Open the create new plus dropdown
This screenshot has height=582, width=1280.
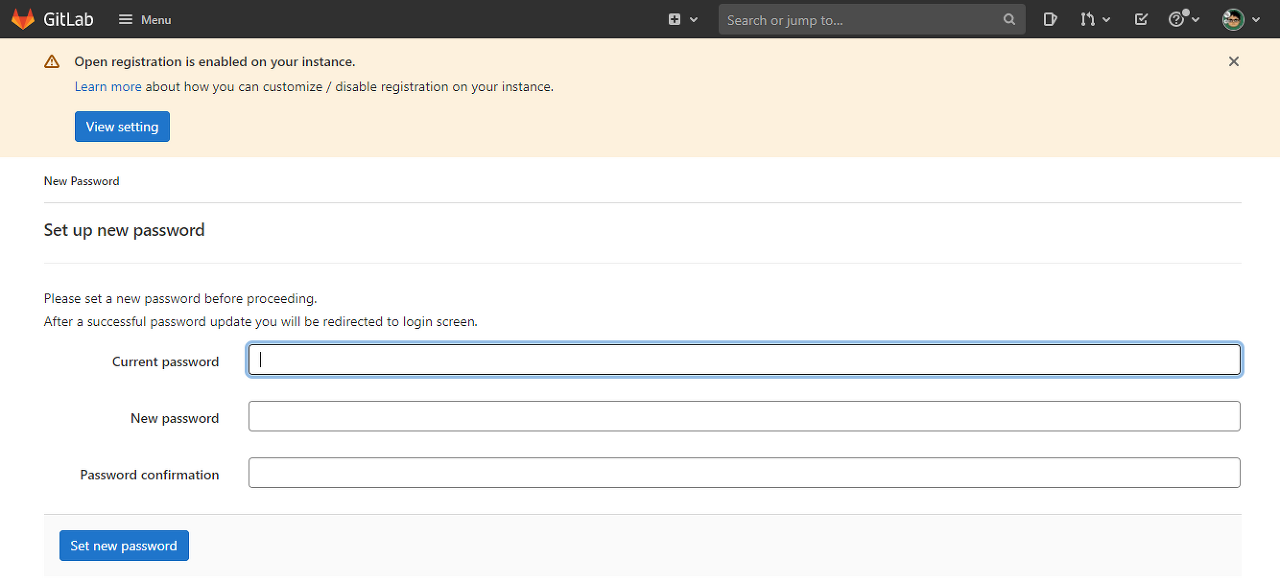[x=683, y=19]
